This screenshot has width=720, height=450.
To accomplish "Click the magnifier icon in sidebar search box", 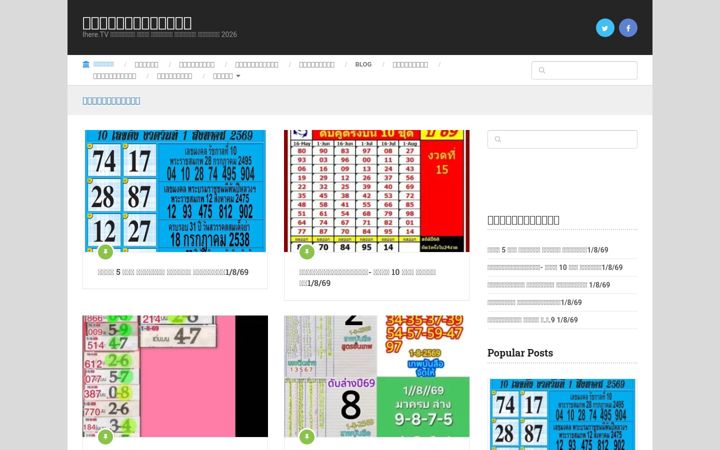I will click(498, 139).
